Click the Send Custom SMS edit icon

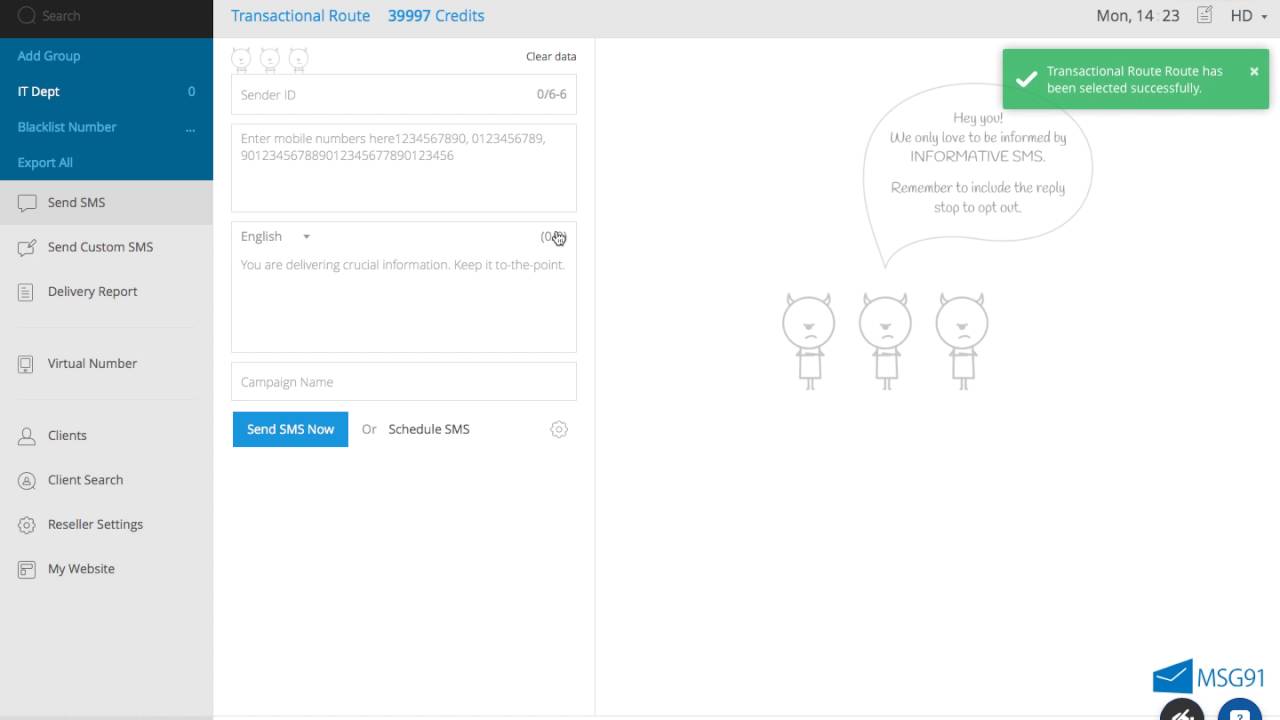pyautogui.click(x=27, y=247)
